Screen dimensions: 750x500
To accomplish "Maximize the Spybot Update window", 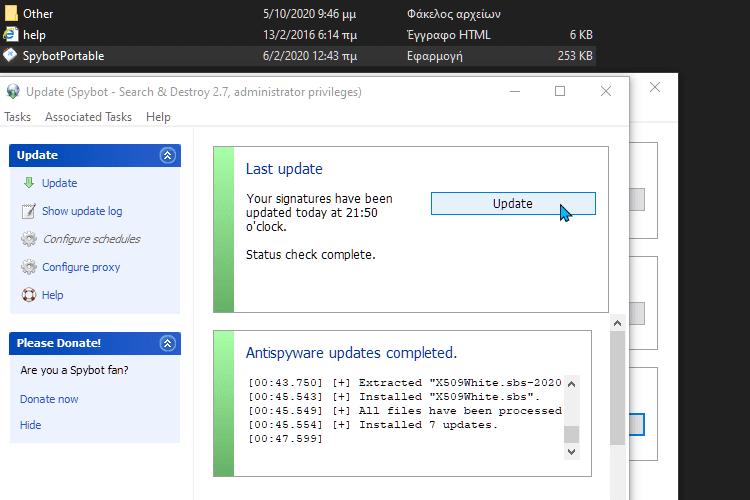I will point(560,91).
